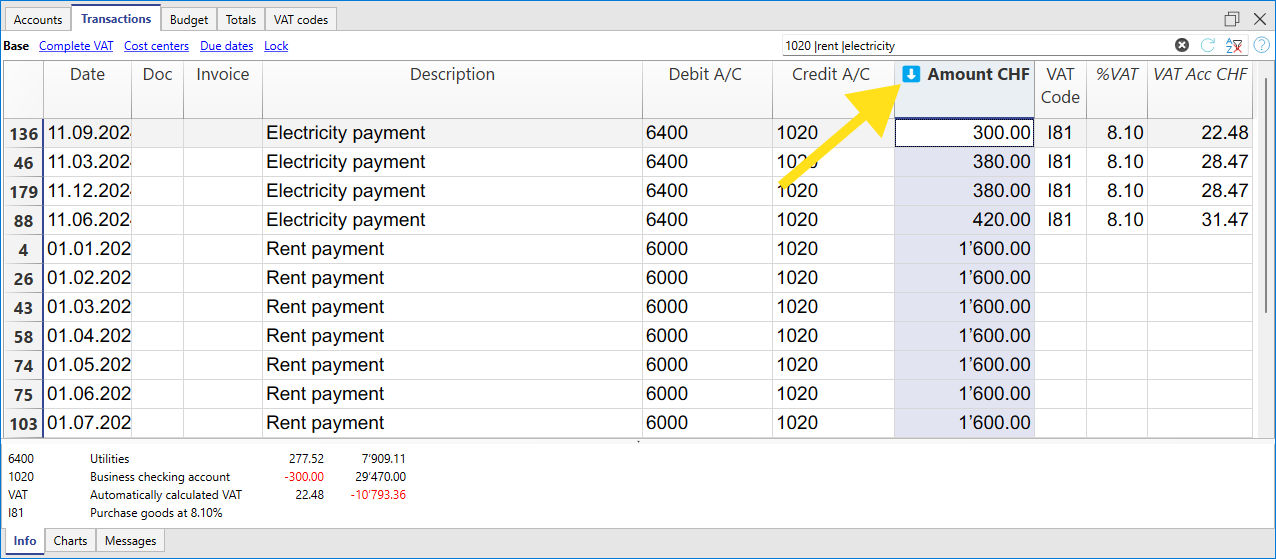Open the Budget tab
Viewport: 1276px width, 559px height.
(x=189, y=19)
